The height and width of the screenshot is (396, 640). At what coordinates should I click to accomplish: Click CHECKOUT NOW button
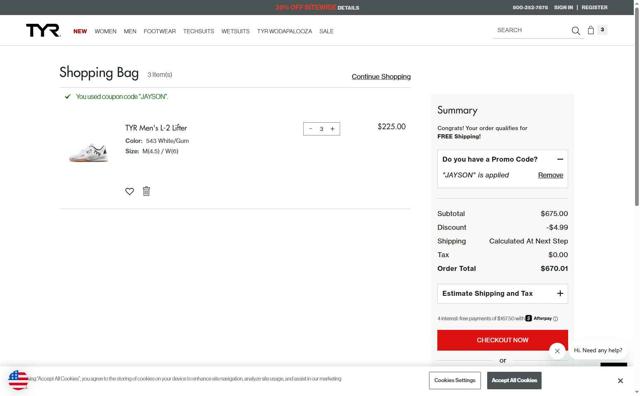click(502, 340)
